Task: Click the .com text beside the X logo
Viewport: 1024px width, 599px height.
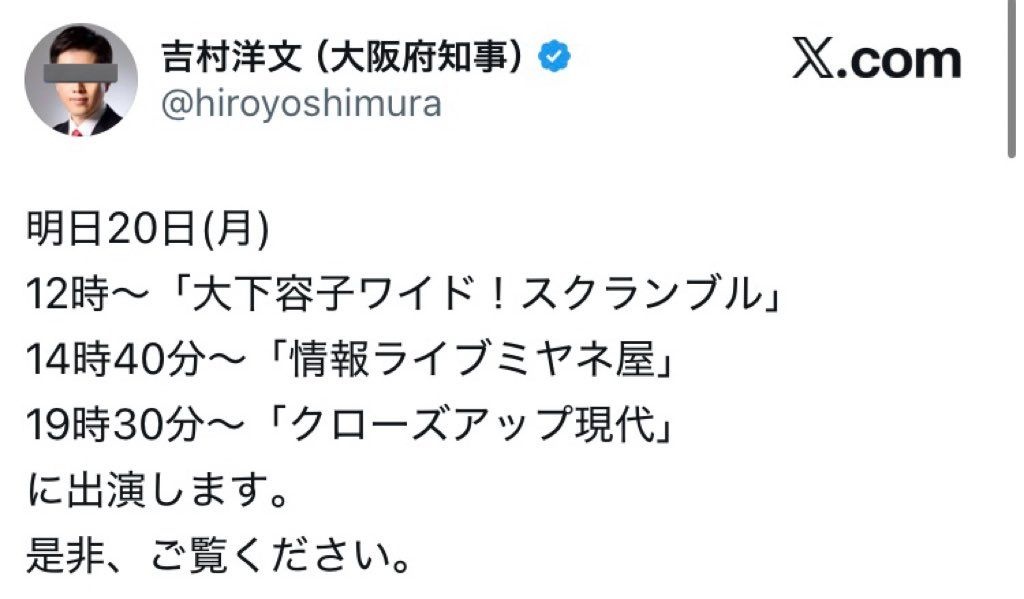Action: [905, 60]
